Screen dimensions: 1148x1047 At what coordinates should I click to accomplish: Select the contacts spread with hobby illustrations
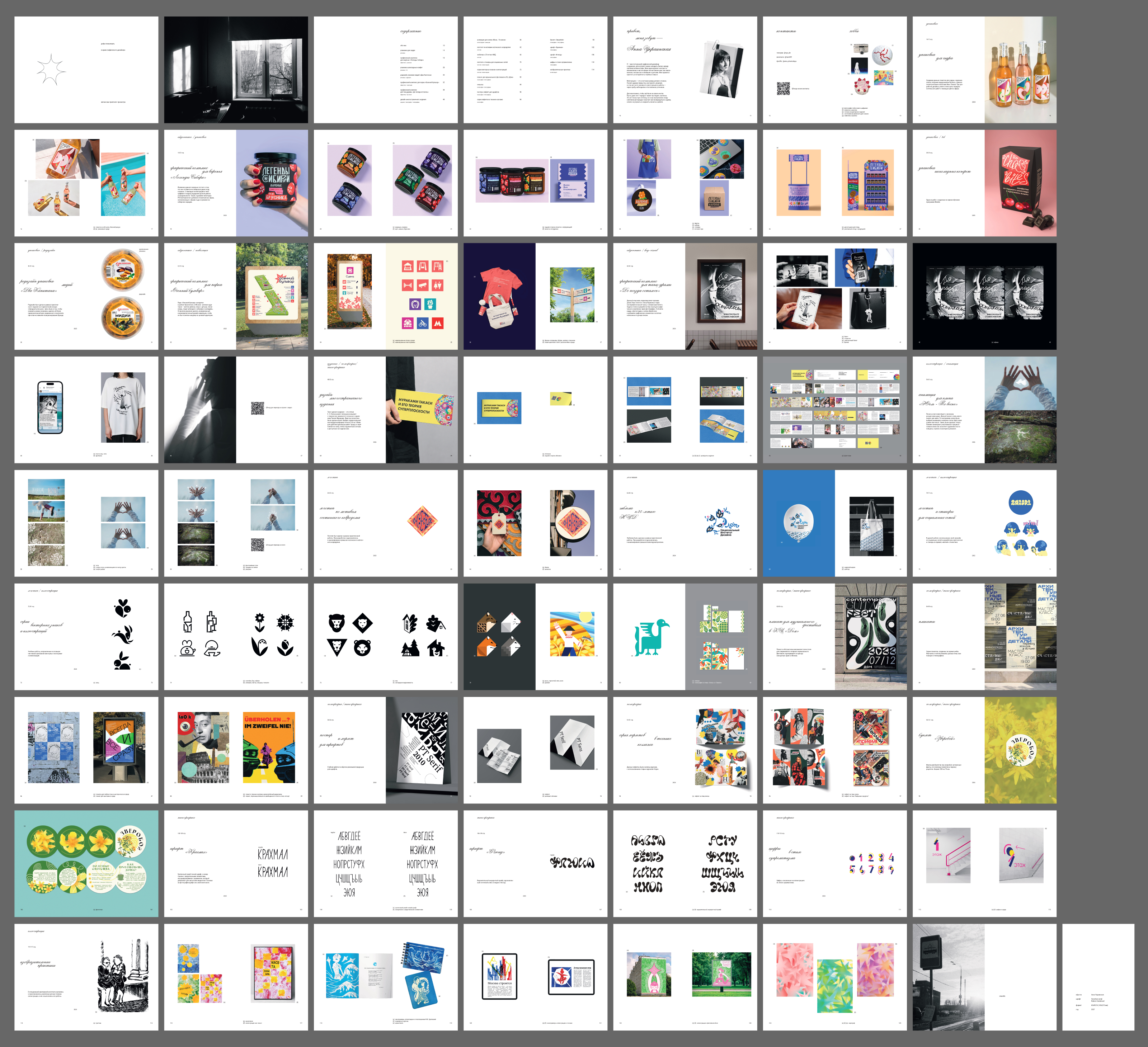click(835, 70)
